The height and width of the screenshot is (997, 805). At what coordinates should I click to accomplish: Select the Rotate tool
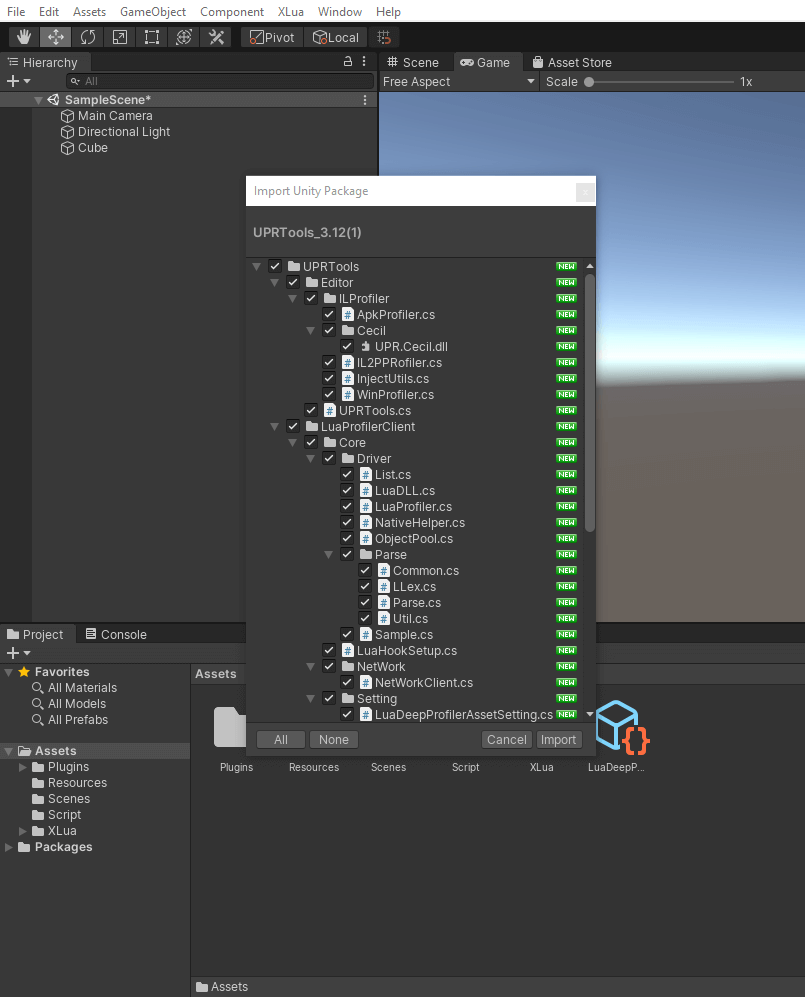[x=88, y=37]
